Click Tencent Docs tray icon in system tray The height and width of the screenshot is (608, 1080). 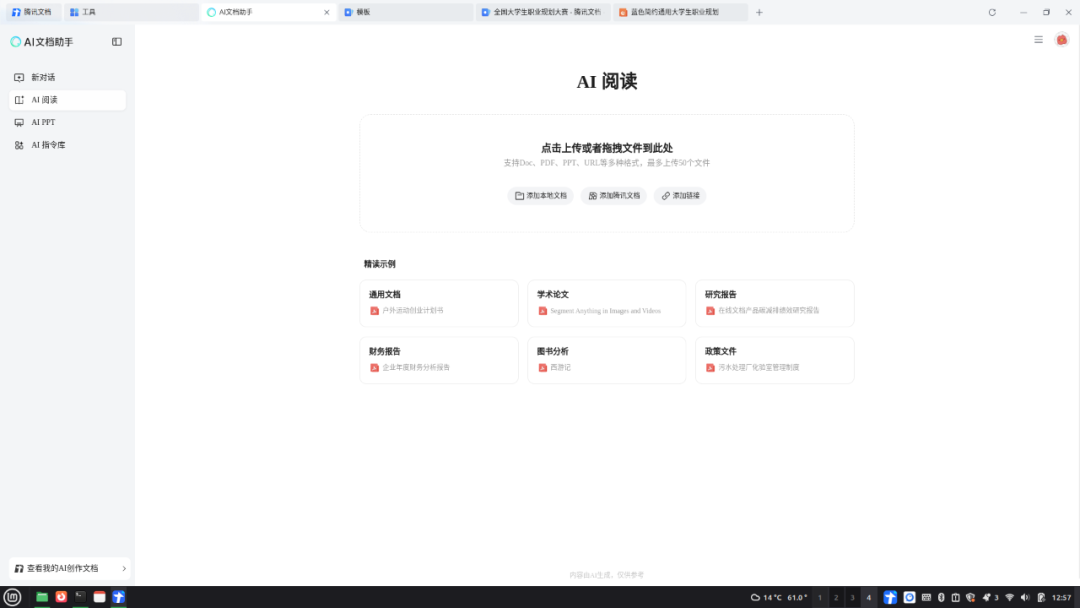(890, 598)
